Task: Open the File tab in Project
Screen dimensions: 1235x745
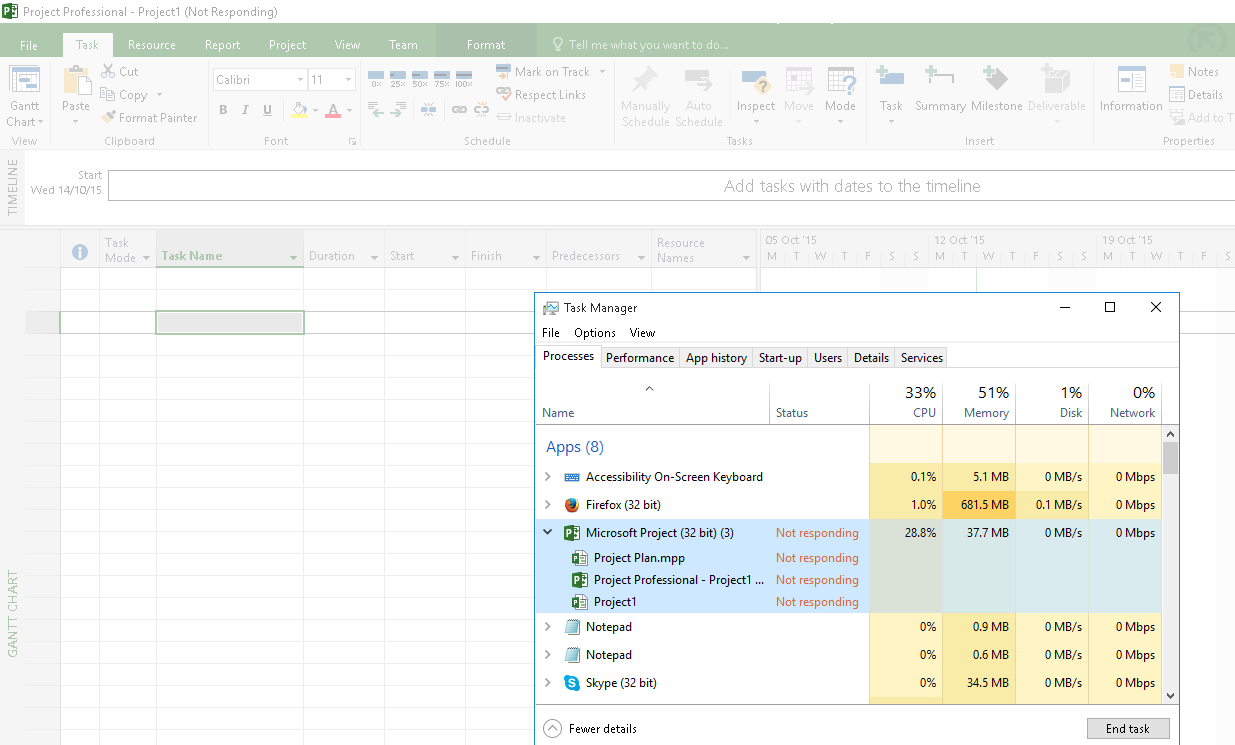Action: (29, 45)
